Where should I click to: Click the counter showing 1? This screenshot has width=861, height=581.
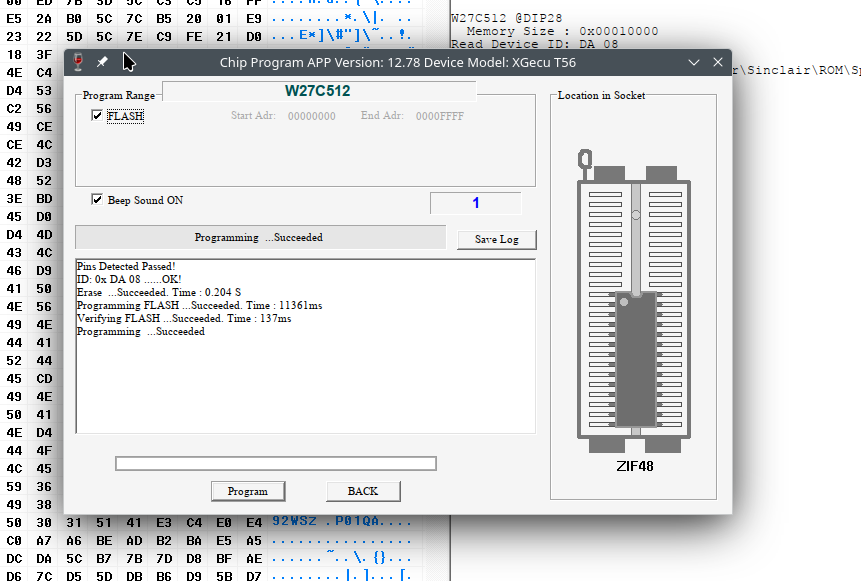pyautogui.click(x=475, y=202)
